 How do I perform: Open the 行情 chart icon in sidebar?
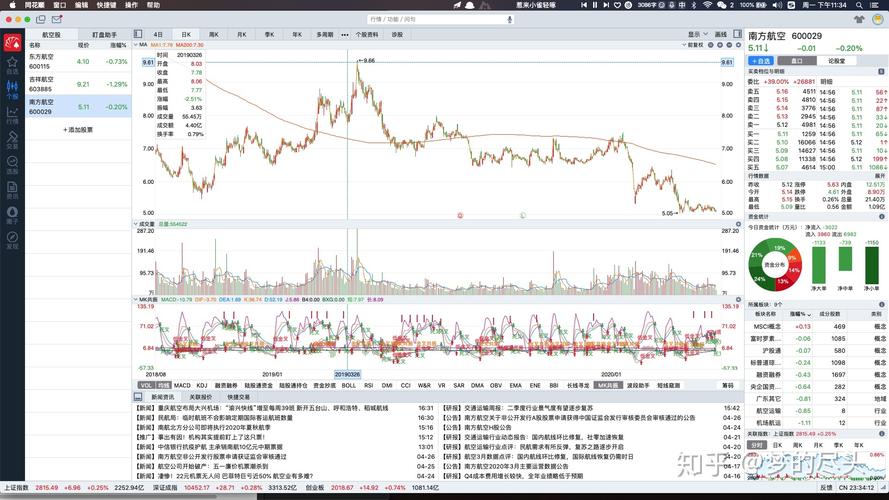12,115
